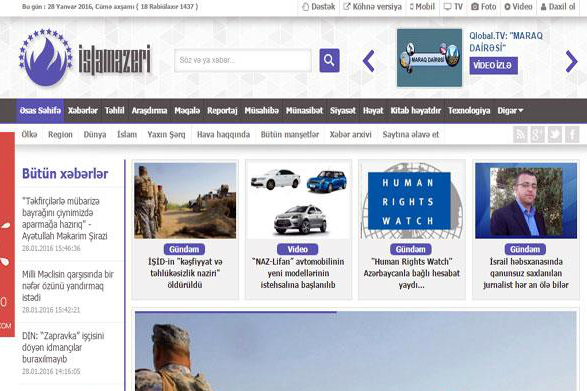Open the Siyasət menu item
Viewport: 587px width, 391px height.
(x=343, y=110)
